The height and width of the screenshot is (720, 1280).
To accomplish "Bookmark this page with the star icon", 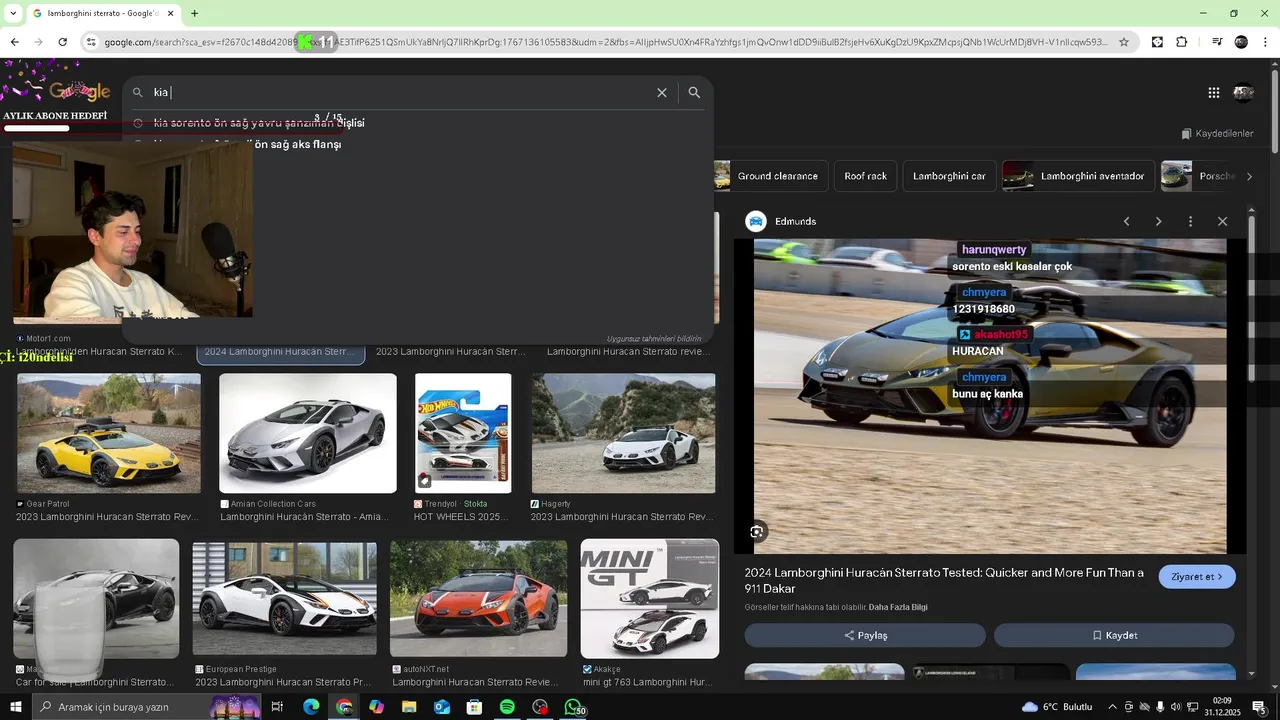I will [x=1124, y=42].
